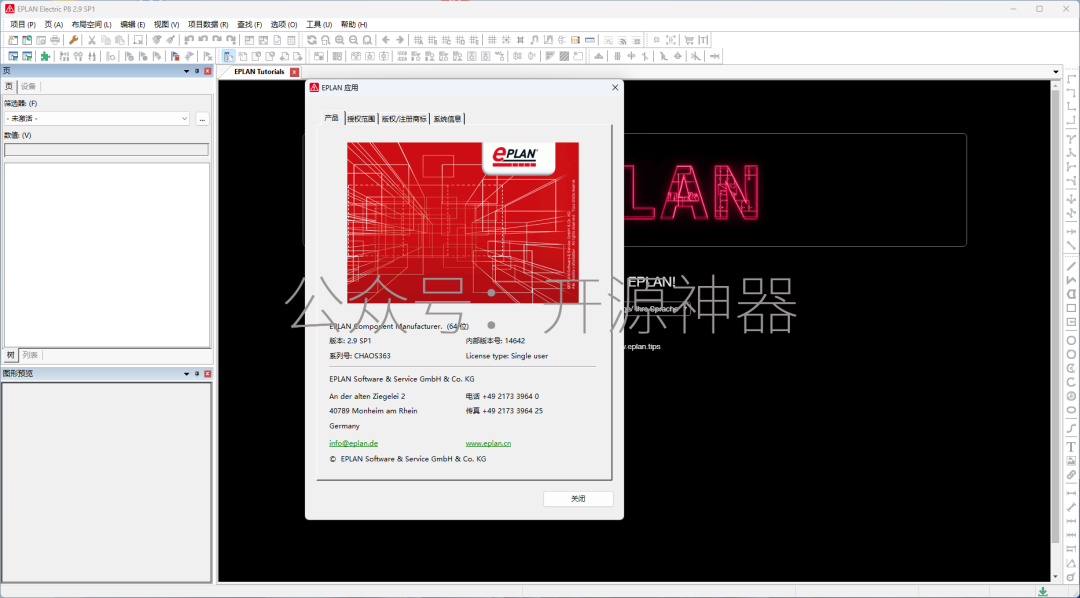This screenshot has width=1080, height=598.
Task: Open the 视图 (V) menu
Action: pos(166,25)
